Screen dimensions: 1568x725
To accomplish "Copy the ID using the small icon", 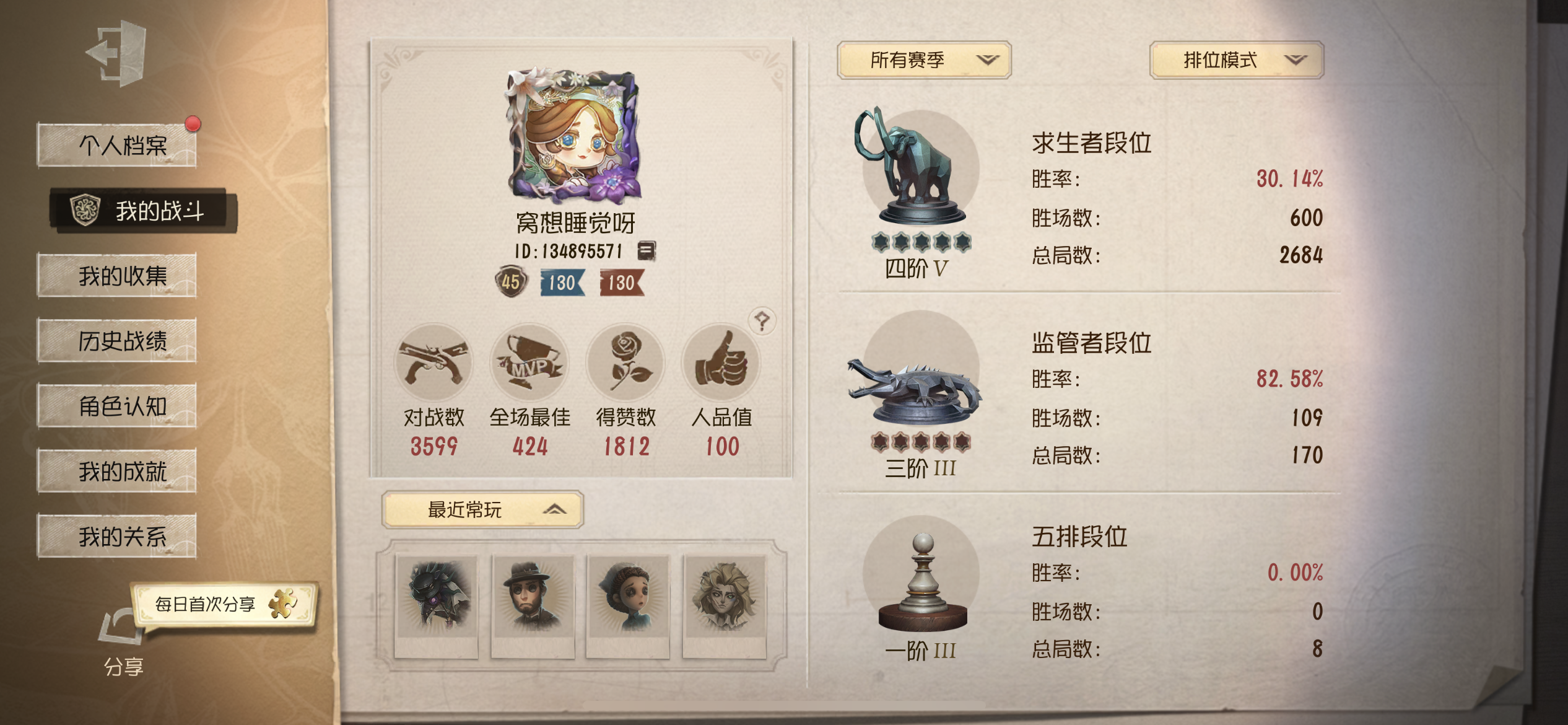I will [x=646, y=250].
